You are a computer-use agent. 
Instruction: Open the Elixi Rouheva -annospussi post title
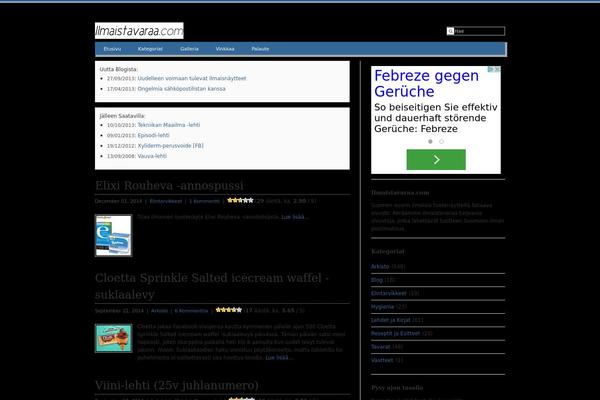[x=169, y=186]
